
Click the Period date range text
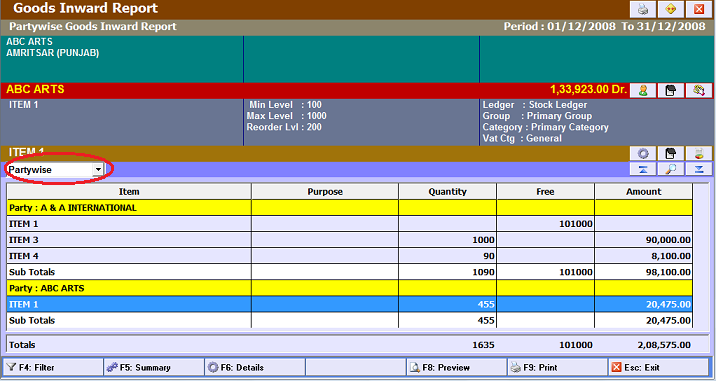(605, 26)
